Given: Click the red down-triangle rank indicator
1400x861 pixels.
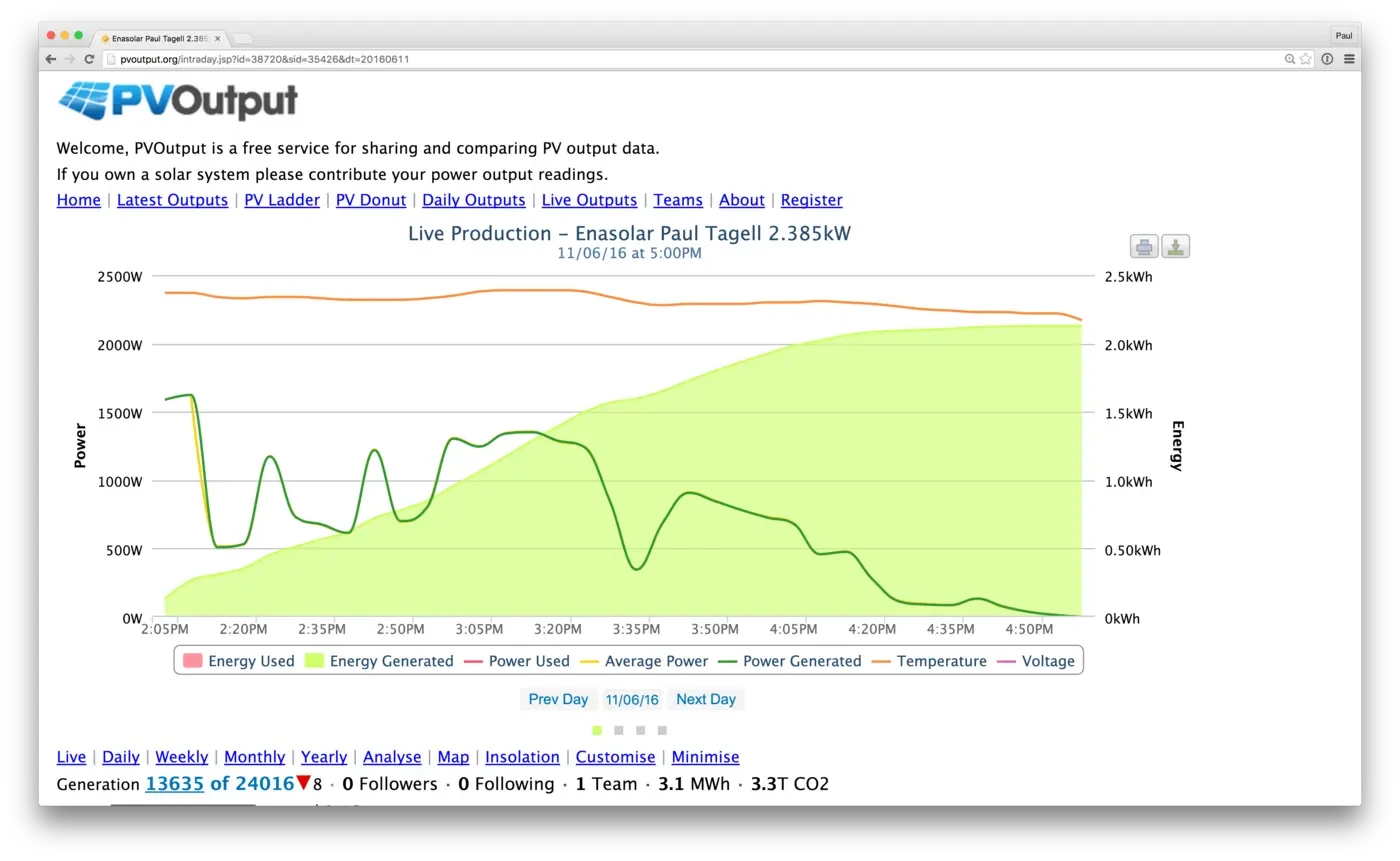Looking at the screenshot, I should pos(304,783).
